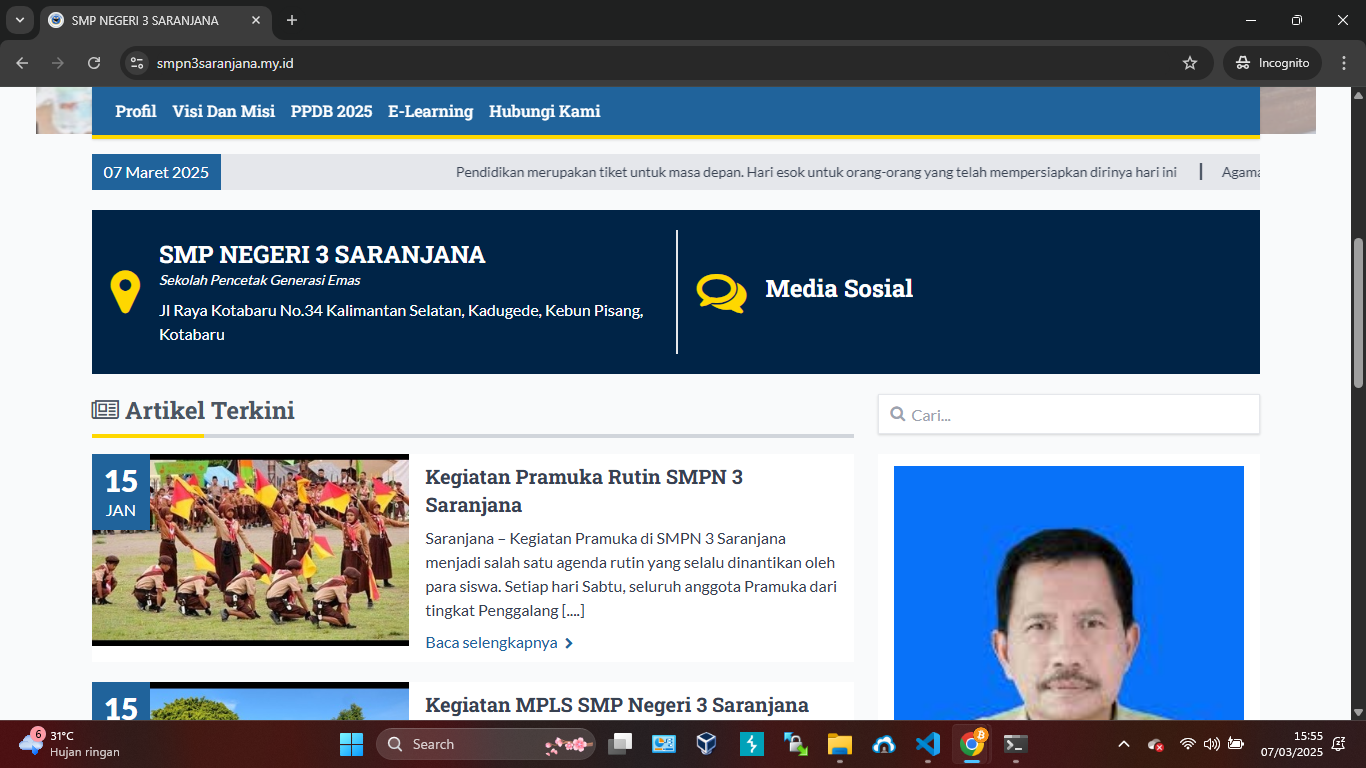Click Baca selengkapnya for the Pramuka article
The width and height of the screenshot is (1366, 768).
[x=491, y=642]
